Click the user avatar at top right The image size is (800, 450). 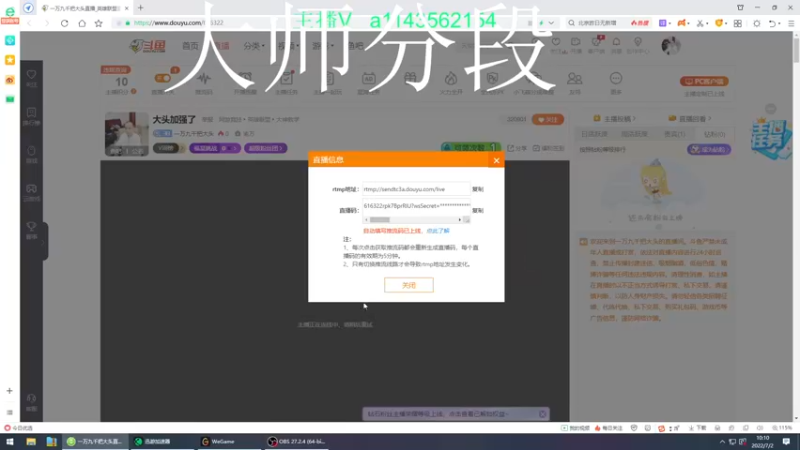click(671, 46)
